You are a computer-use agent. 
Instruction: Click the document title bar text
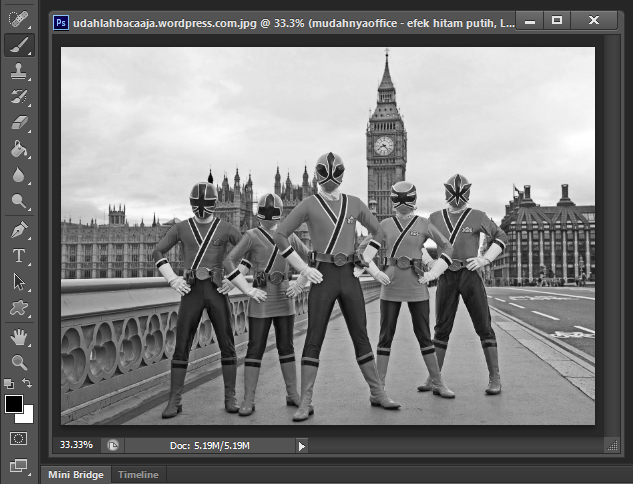pos(293,23)
